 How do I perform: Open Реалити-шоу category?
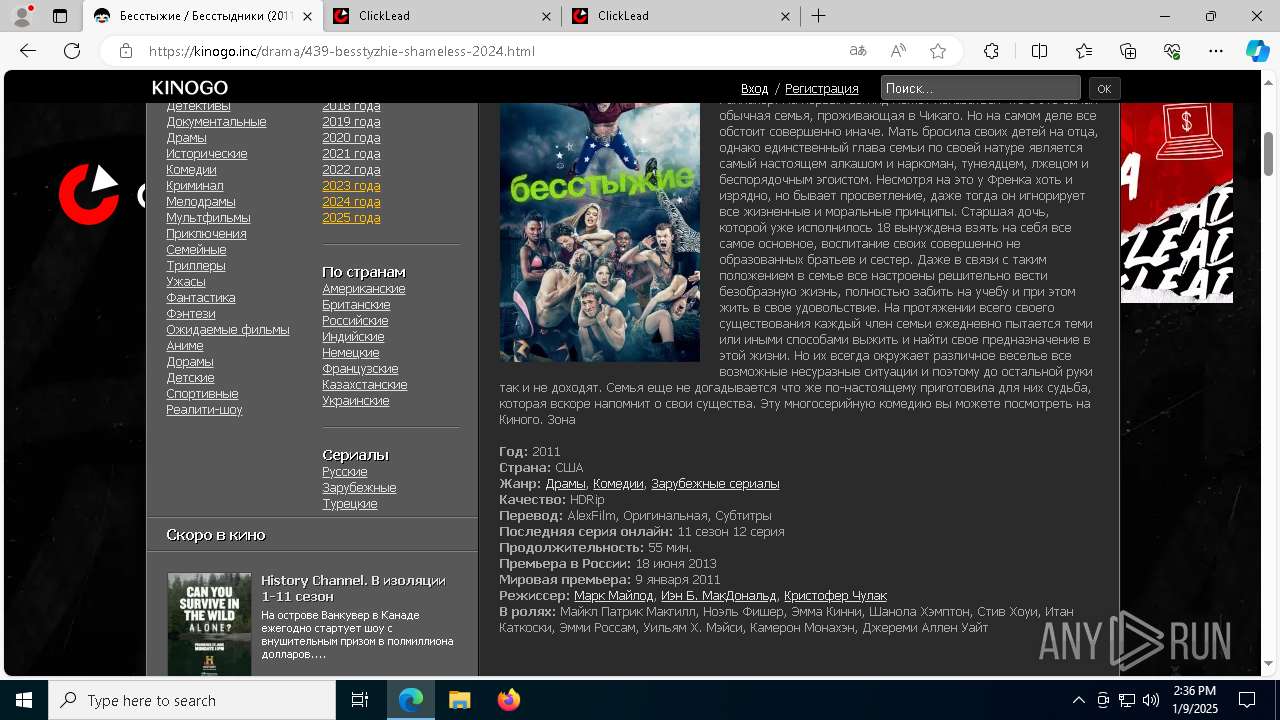click(204, 410)
